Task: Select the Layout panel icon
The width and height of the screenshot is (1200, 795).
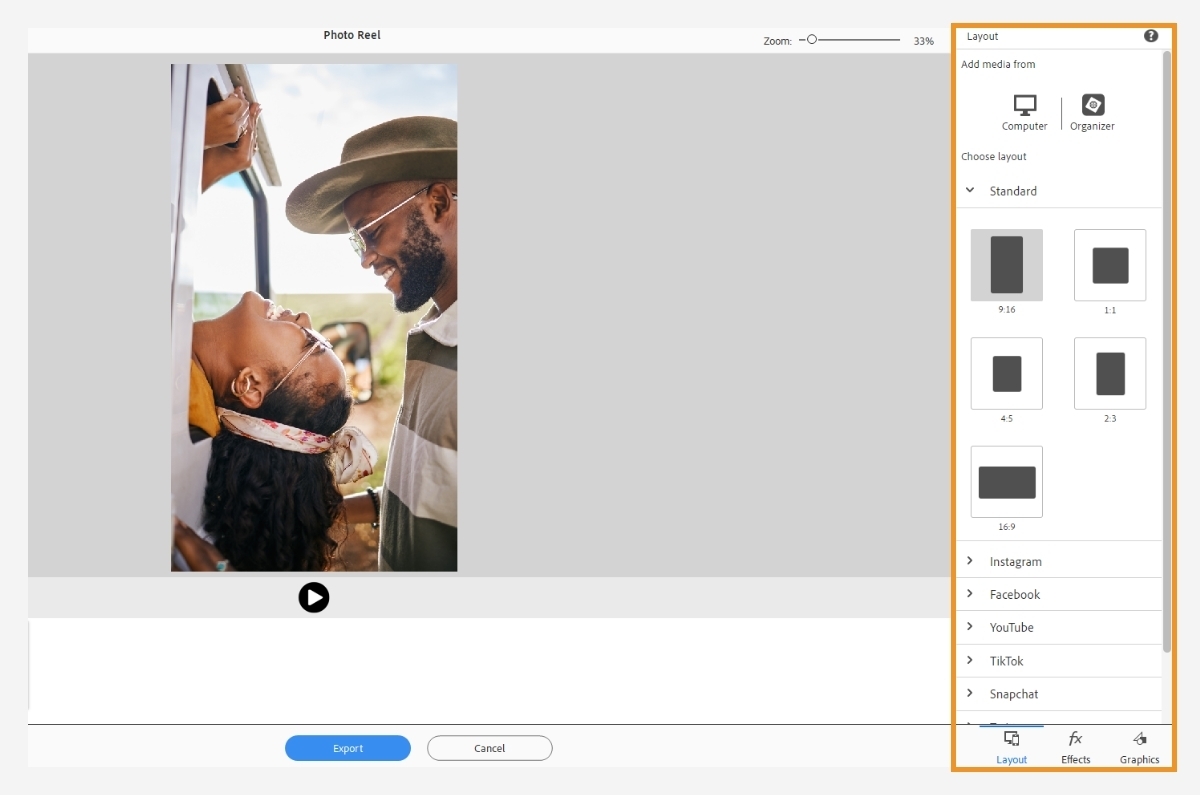Action: coord(1011,745)
